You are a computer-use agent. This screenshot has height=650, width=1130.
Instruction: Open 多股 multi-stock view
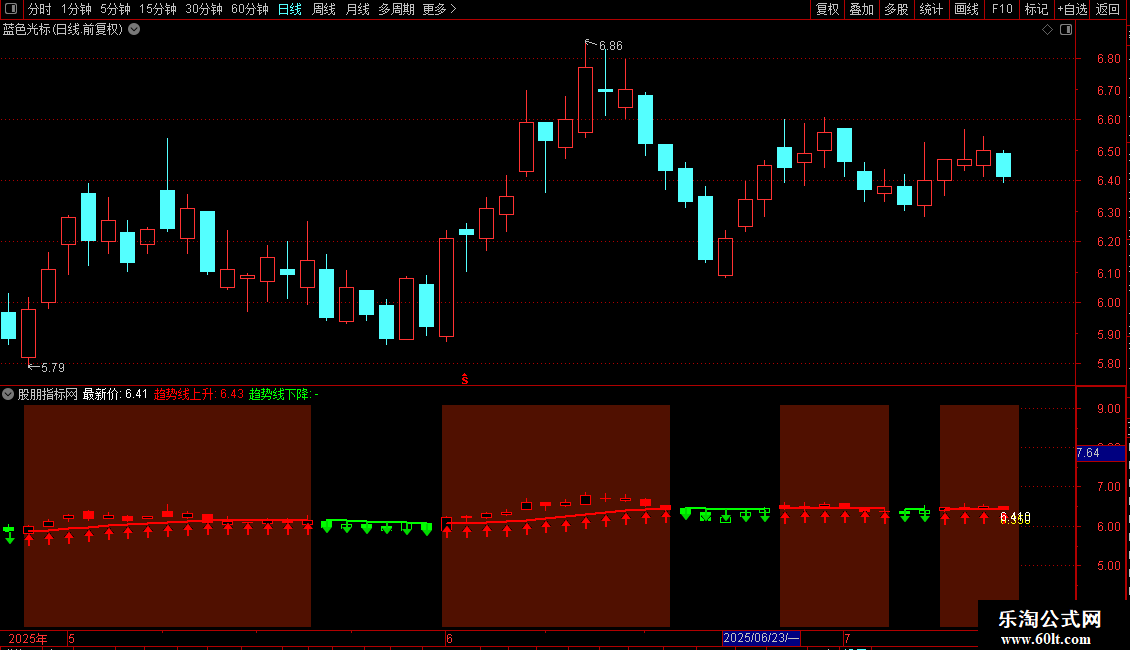(x=896, y=9)
